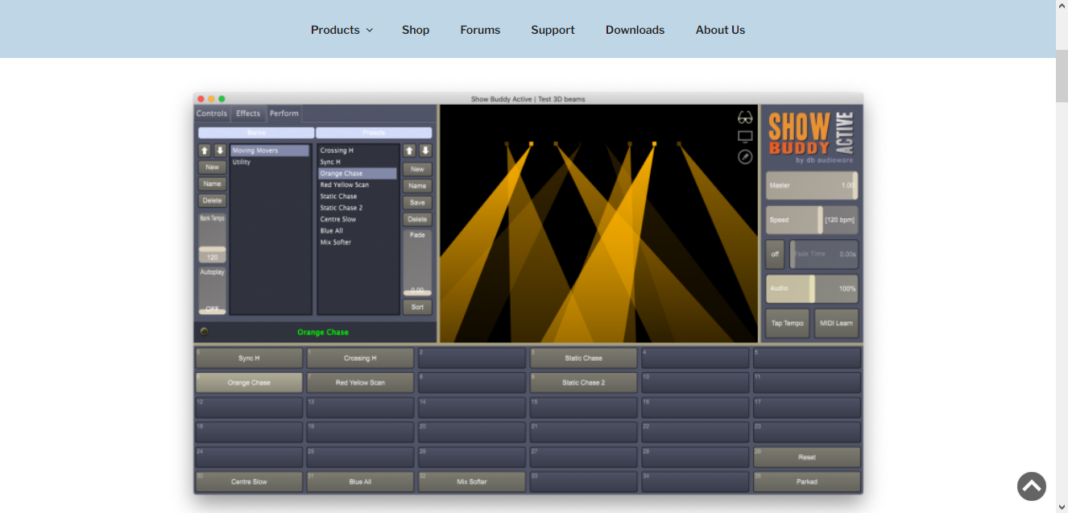Move bank down with the down arrow
1068x513 pixels.
click(x=220, y=151)
